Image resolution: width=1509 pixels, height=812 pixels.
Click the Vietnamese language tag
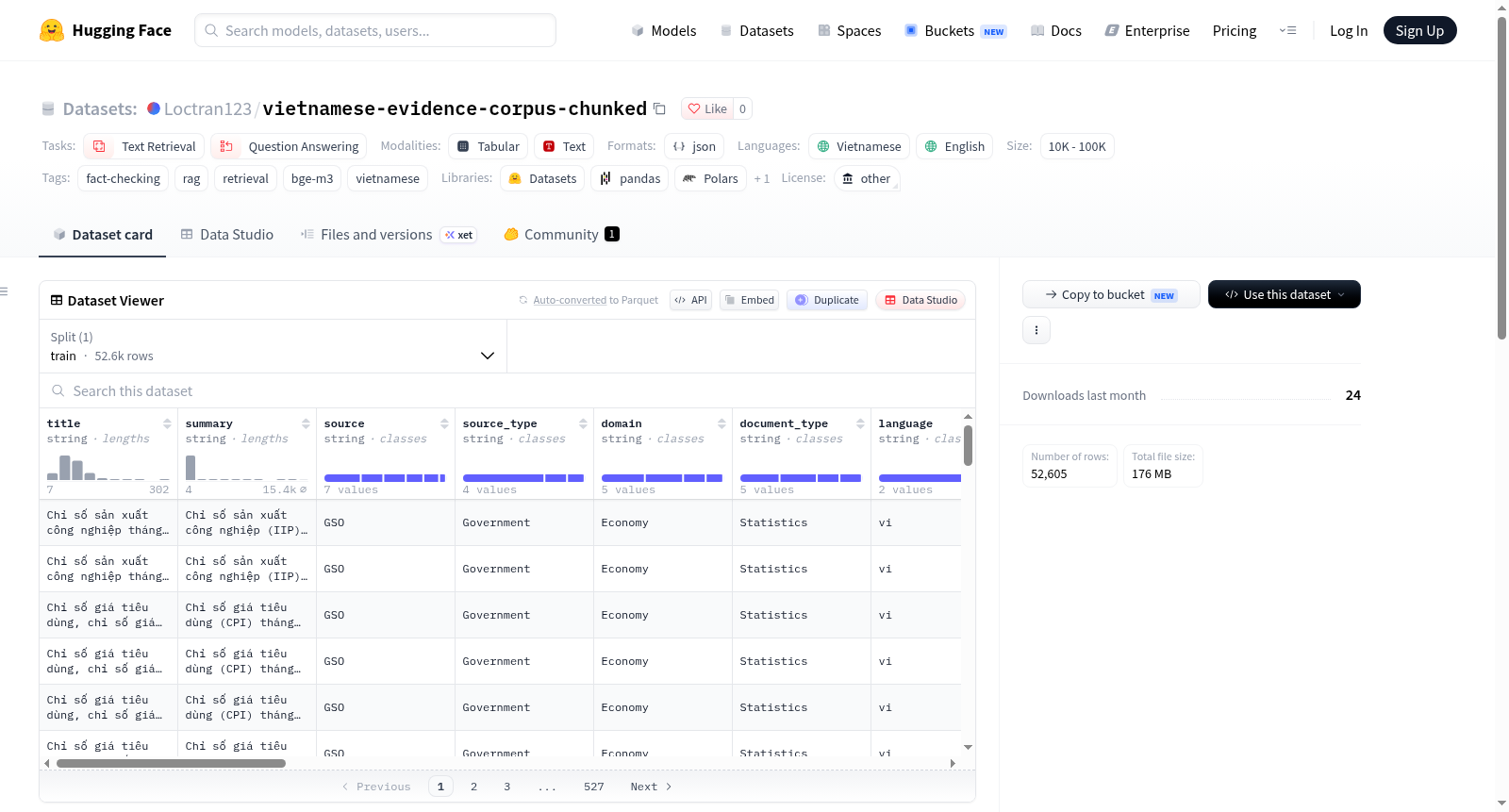[859, 146]
